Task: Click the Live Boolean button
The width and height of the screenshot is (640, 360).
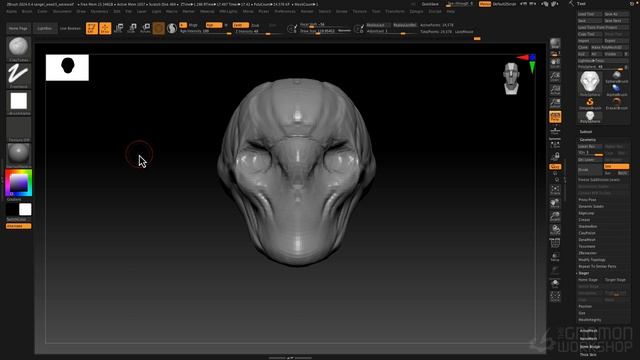Action: [x=70, y=28]
